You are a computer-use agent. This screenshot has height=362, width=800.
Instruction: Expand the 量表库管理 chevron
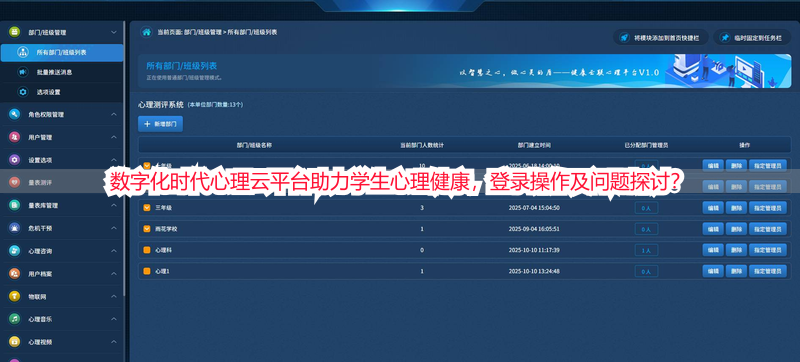pos(114,205)
